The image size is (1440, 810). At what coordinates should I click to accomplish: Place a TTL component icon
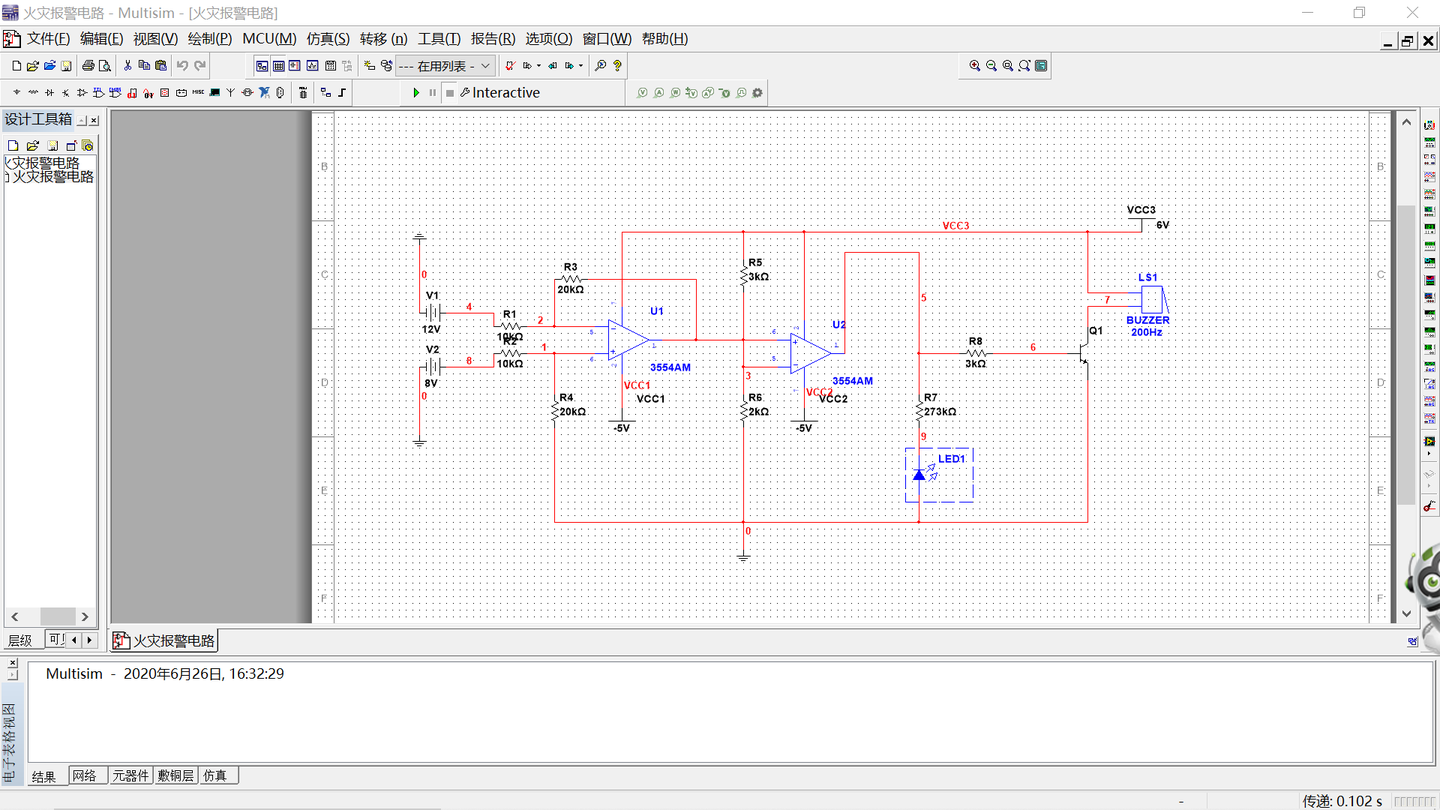[x=98, y=92]
